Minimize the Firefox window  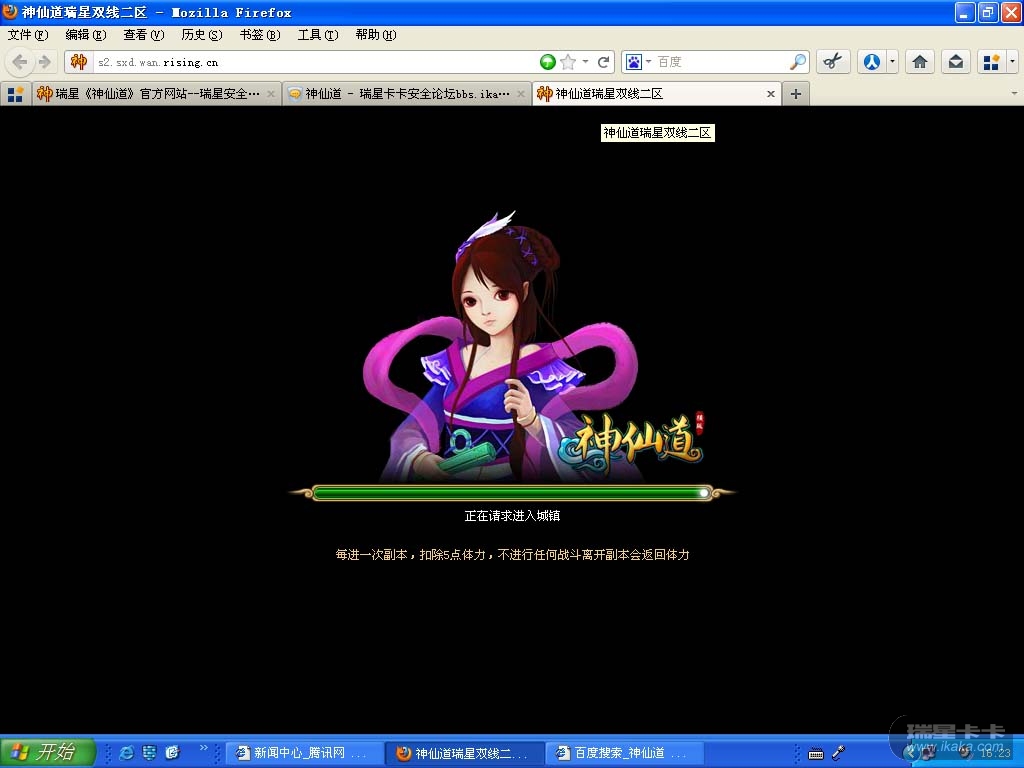click(965, 12)
